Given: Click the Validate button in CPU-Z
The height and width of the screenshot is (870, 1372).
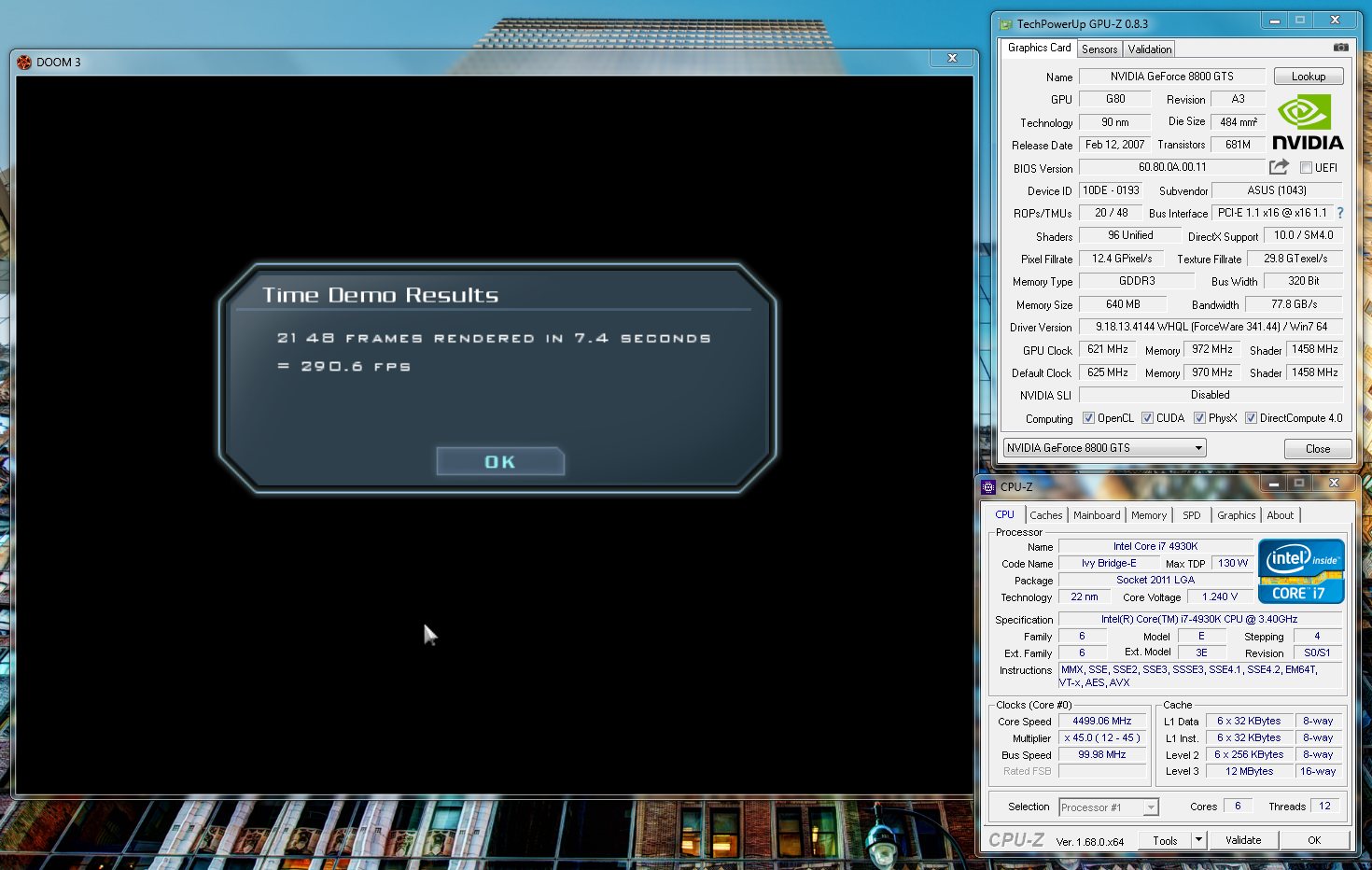Looking at the screenshot, I should click(1243, 840).
